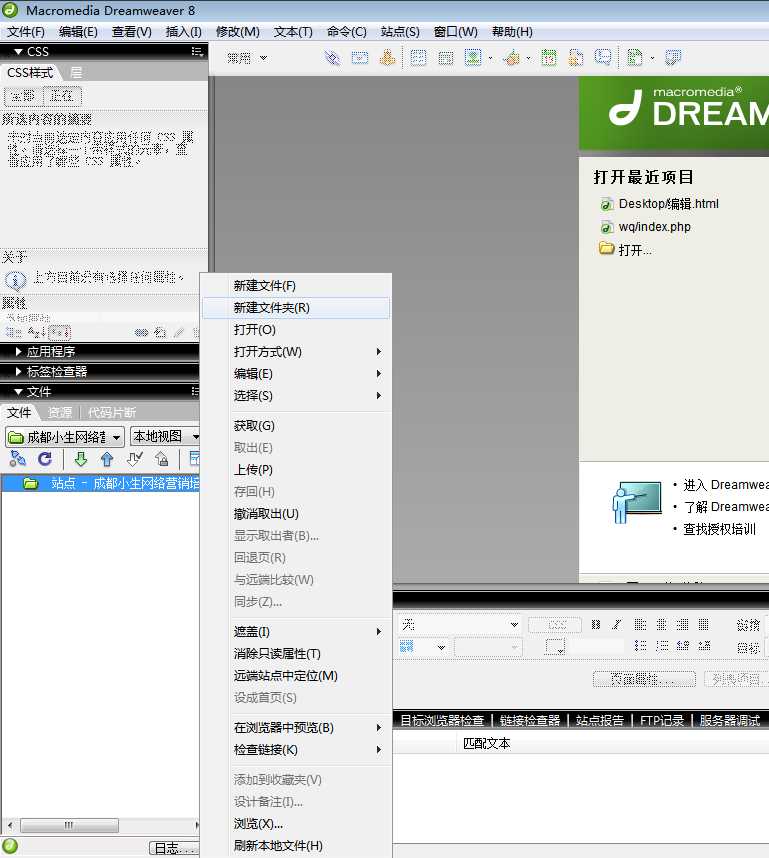Insert a Named Anchor from toolbar
The width and height of the screenshot is (769, 858).
click(x=388, y=57)
